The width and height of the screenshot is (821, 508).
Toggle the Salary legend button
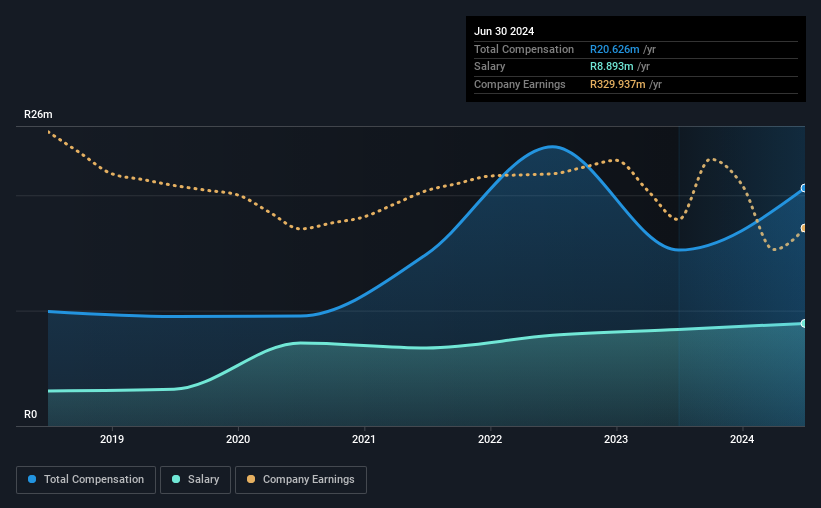195,480
